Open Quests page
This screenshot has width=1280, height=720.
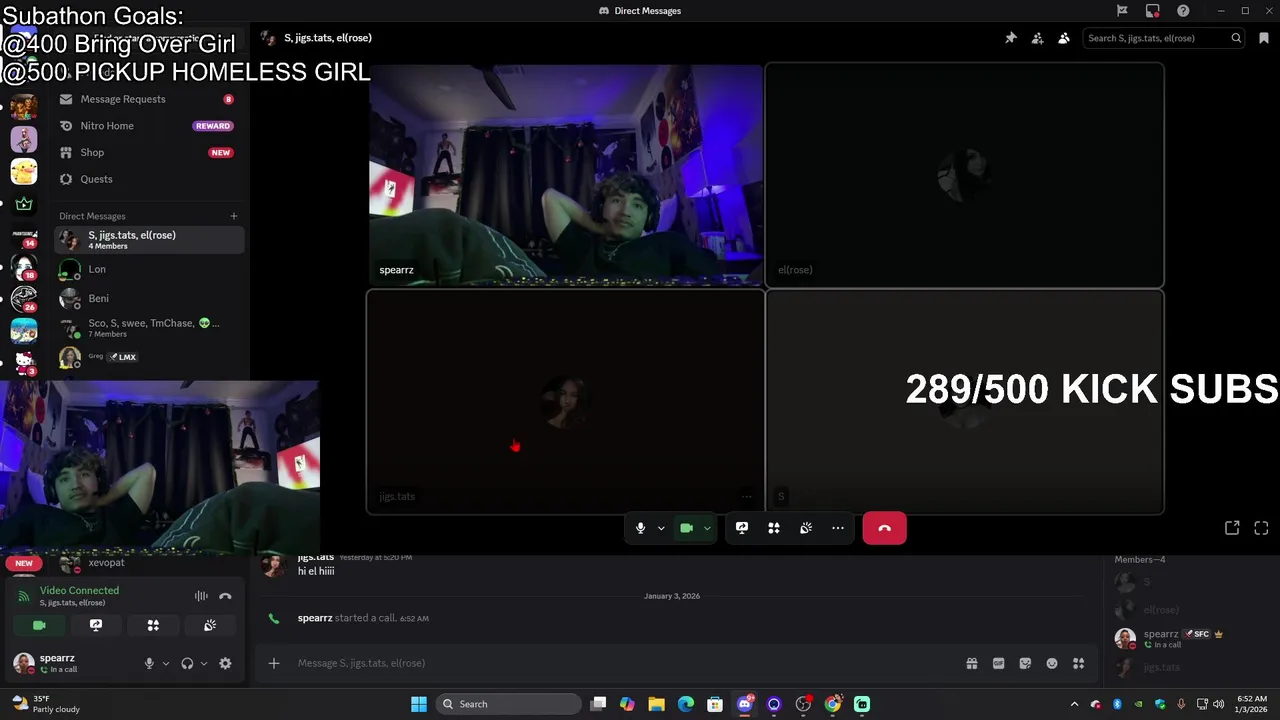[x=149, y=179]
